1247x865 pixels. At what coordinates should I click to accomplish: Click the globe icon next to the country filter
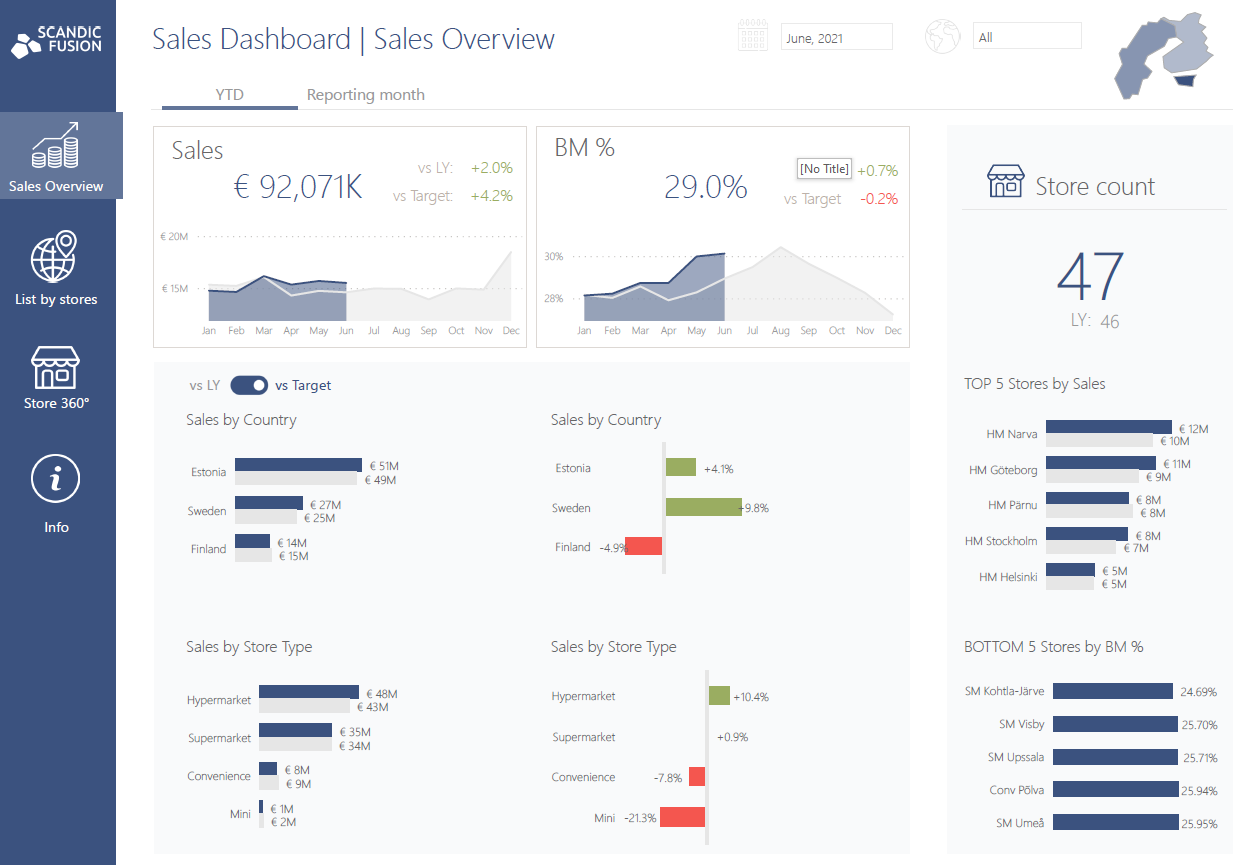(941, 35)
